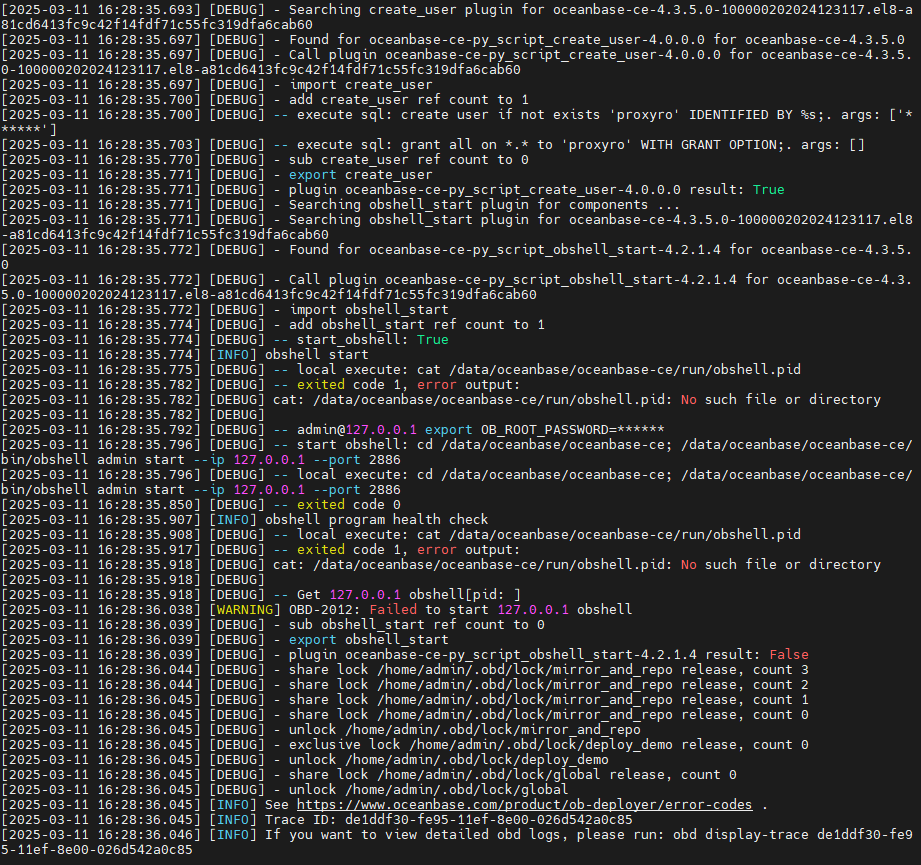Click the 'admin@127.0.0.1' host text
This screenshot has width=921, height=865.
(357, 430)
